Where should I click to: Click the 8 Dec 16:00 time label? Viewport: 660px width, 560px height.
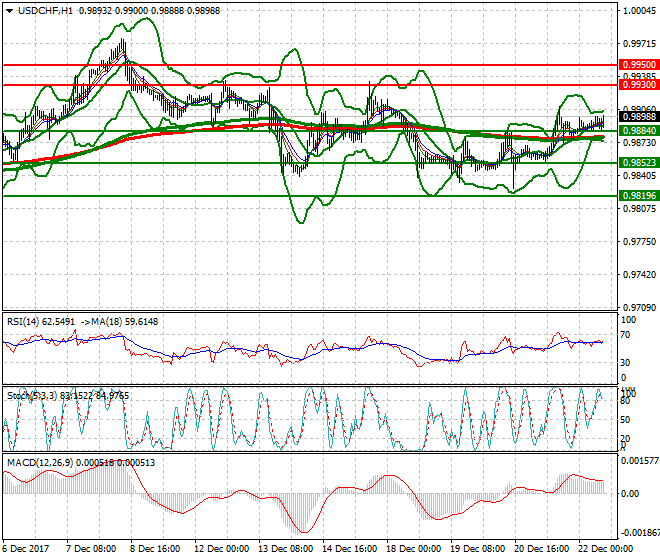coord(155,549)
